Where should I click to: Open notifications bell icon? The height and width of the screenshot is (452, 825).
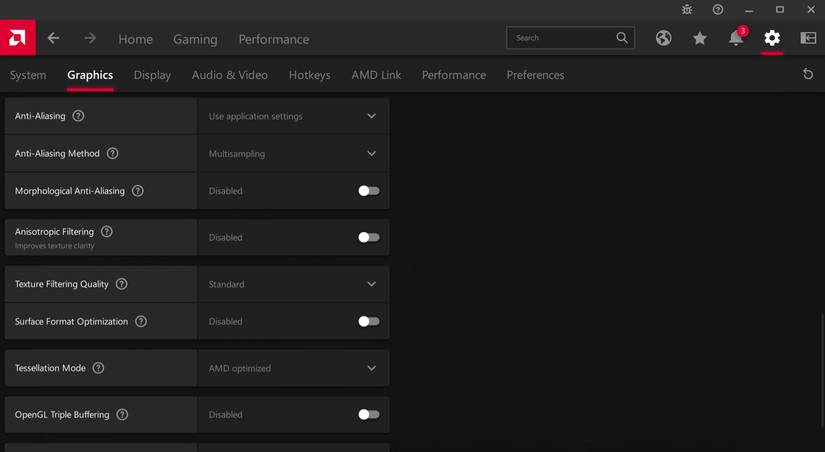click(737, 37)
